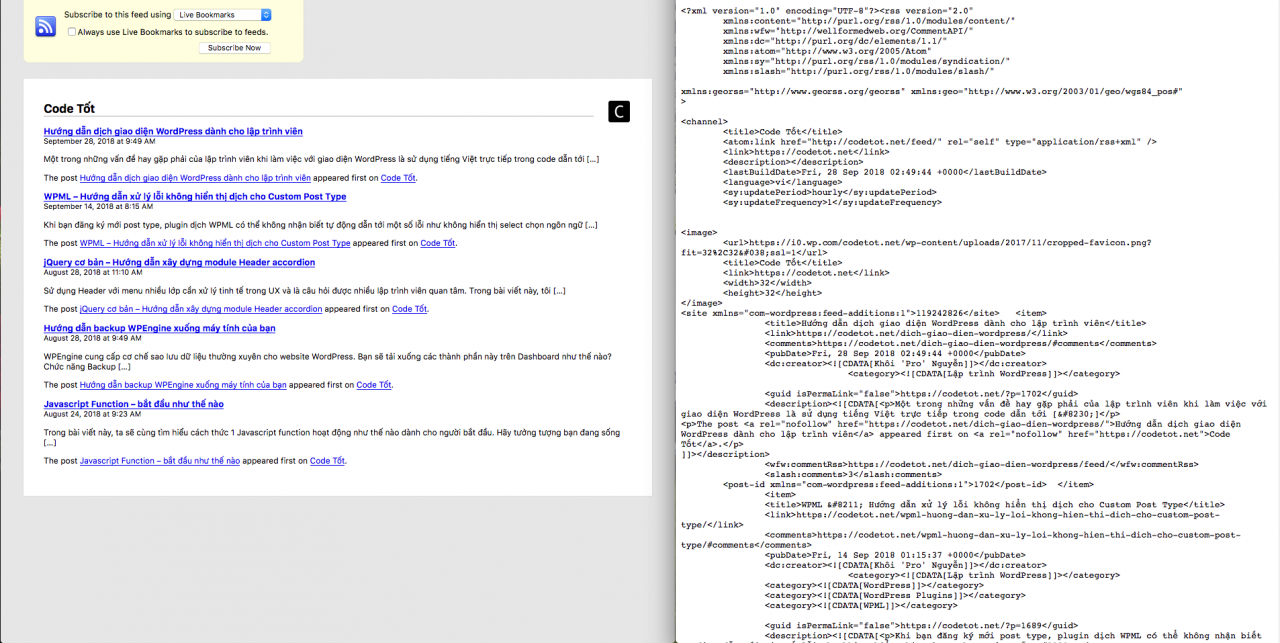Screen dimensions: 1280x643
Task: Click the '<site xmlns=...>119242826' line
Action: 840,313
